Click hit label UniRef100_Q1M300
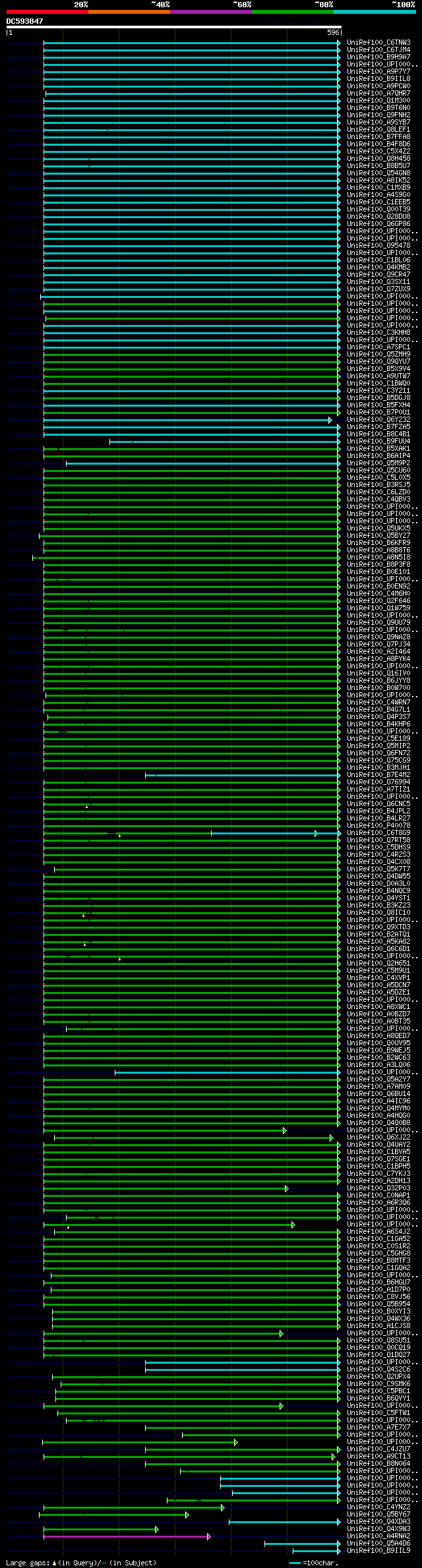 pyautogui.click(x=378, y=101)
